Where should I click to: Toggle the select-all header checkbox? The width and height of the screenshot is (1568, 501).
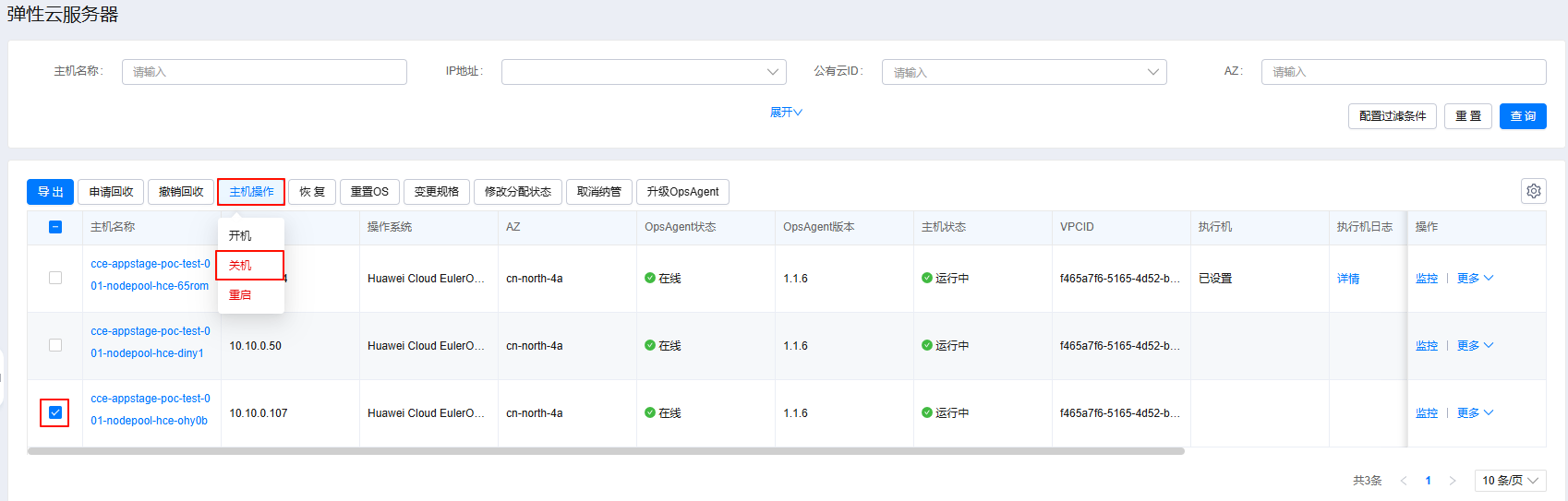55,227
